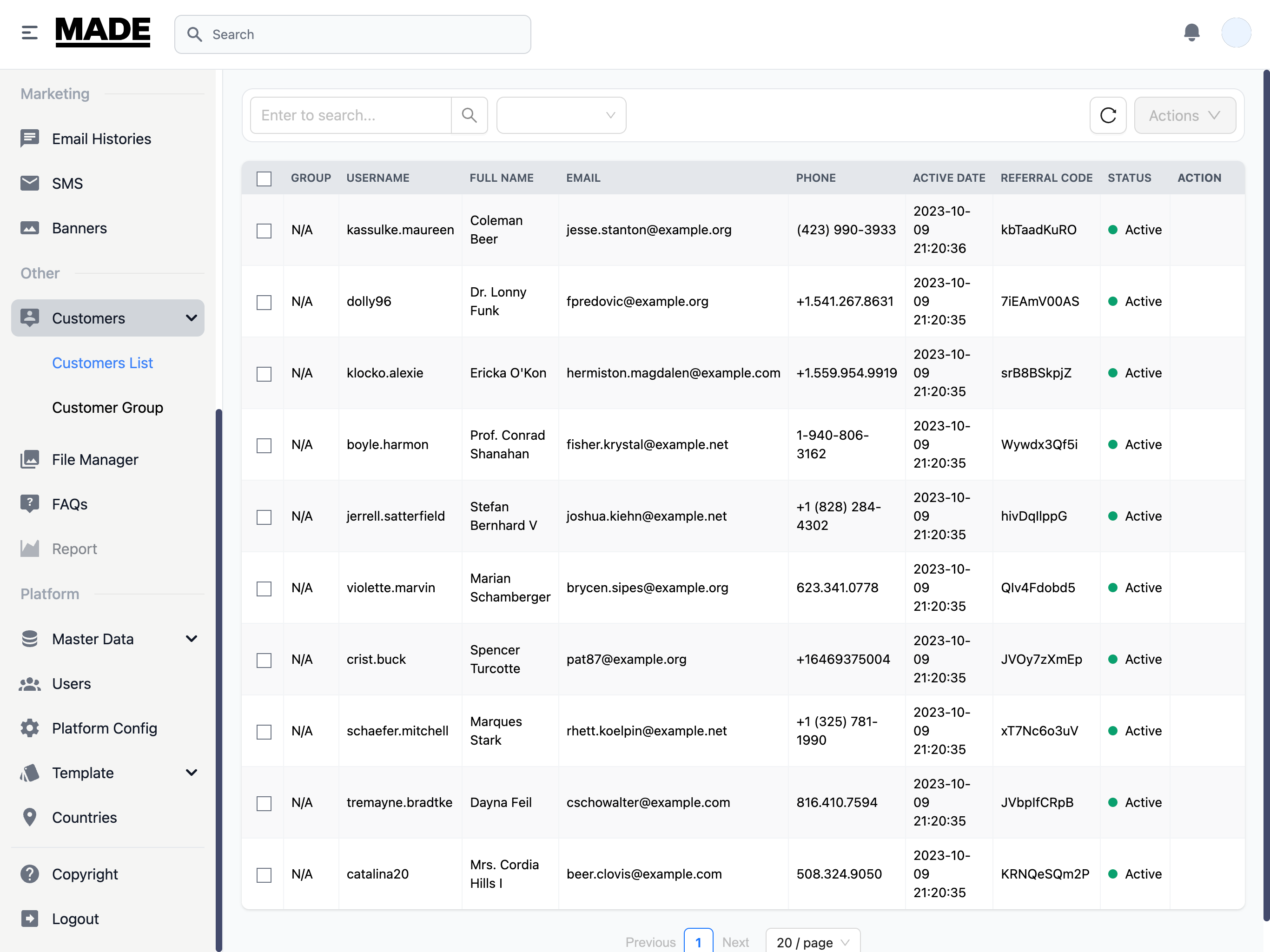Click the Master Data database icon

[x=29, y=639]
